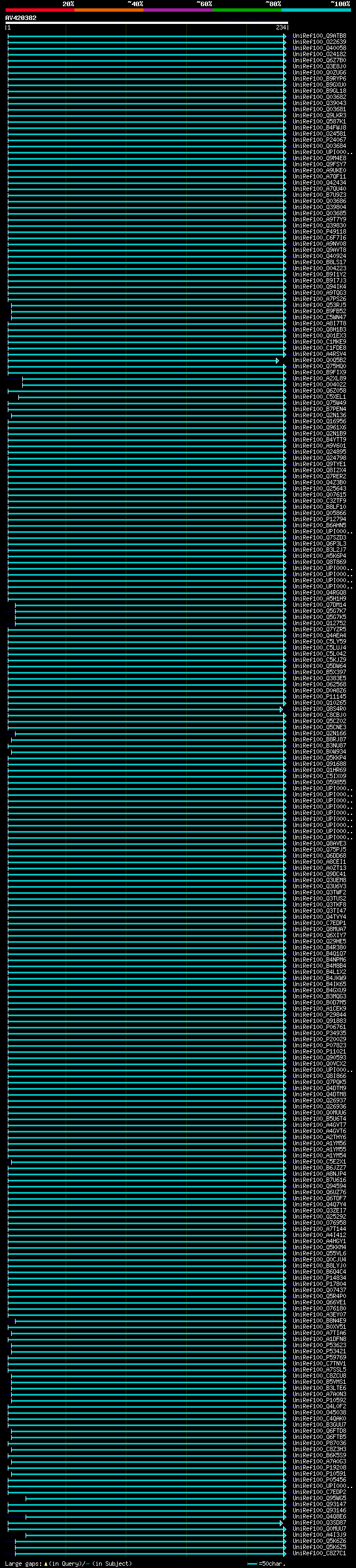Image resolution: width=356 pixels, height=1568 pixels.
Task: Click hit label UniRef100_B3L2J7
Action: pyautogui.click(x=319, y=549)
